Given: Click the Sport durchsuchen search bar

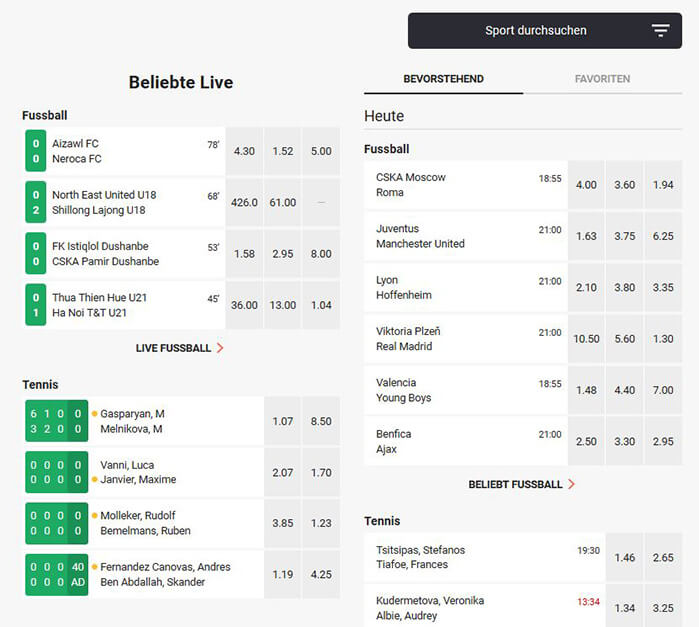Looking at the screenshot, I should (545, 31).
